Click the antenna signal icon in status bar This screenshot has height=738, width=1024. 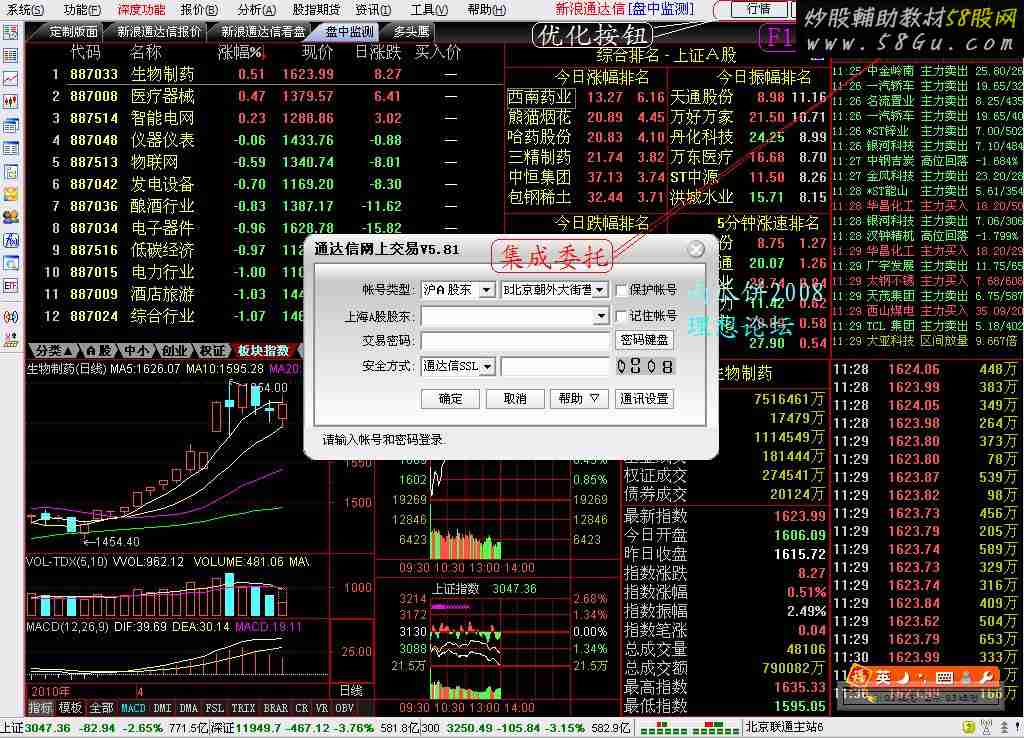(x=986, y=727)
